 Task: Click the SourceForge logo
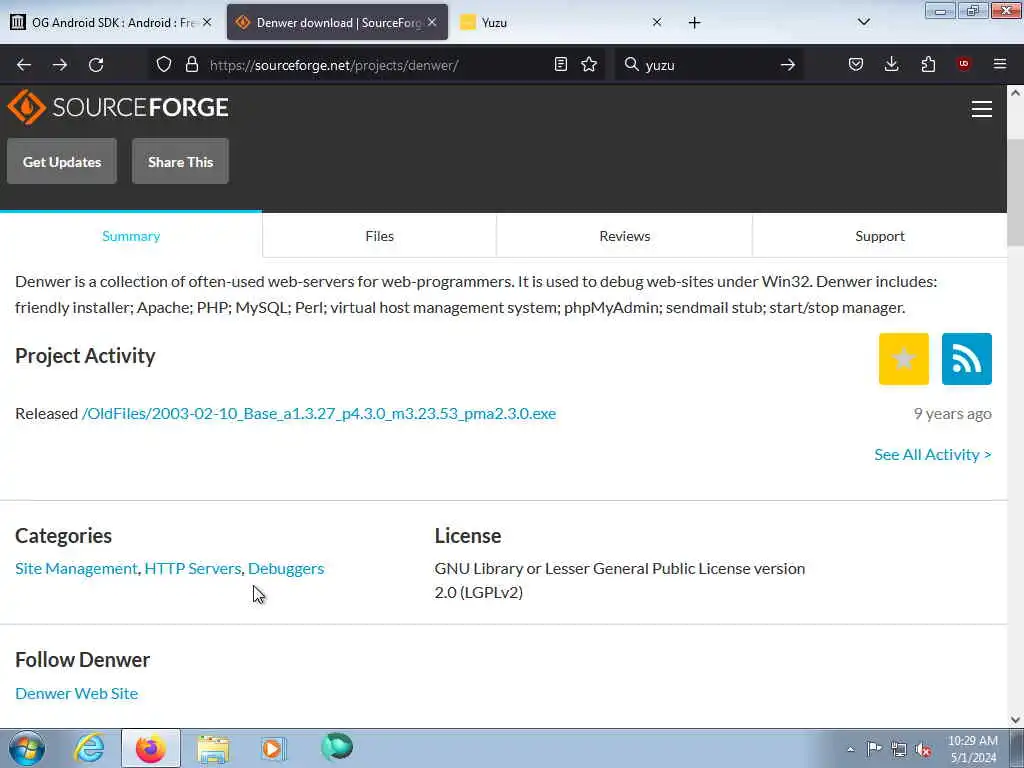(118, 107)
